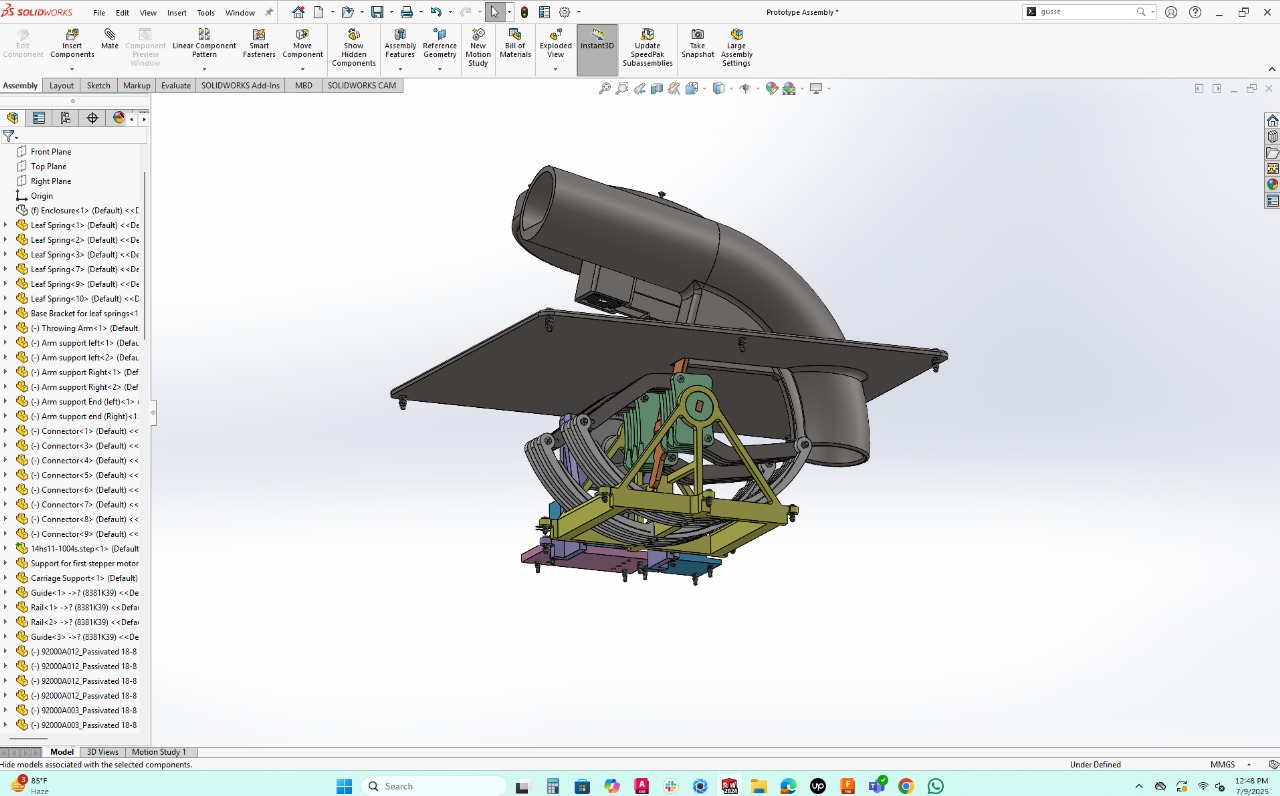Open WhatsApp from the taskbar

(x=935, y=786)
